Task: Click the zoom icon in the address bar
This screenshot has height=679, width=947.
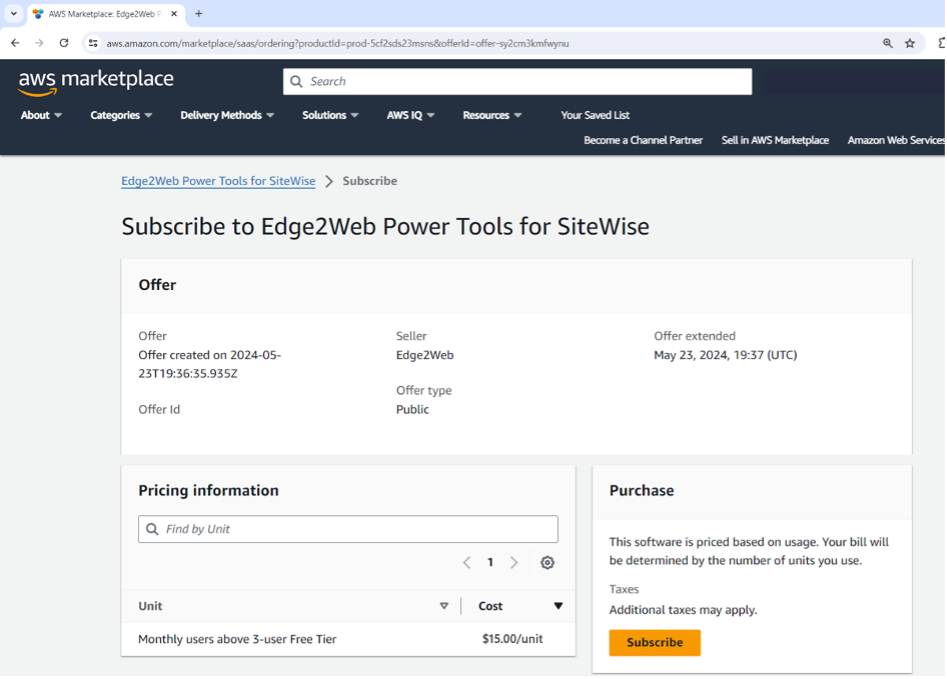Action: point(888,44)
